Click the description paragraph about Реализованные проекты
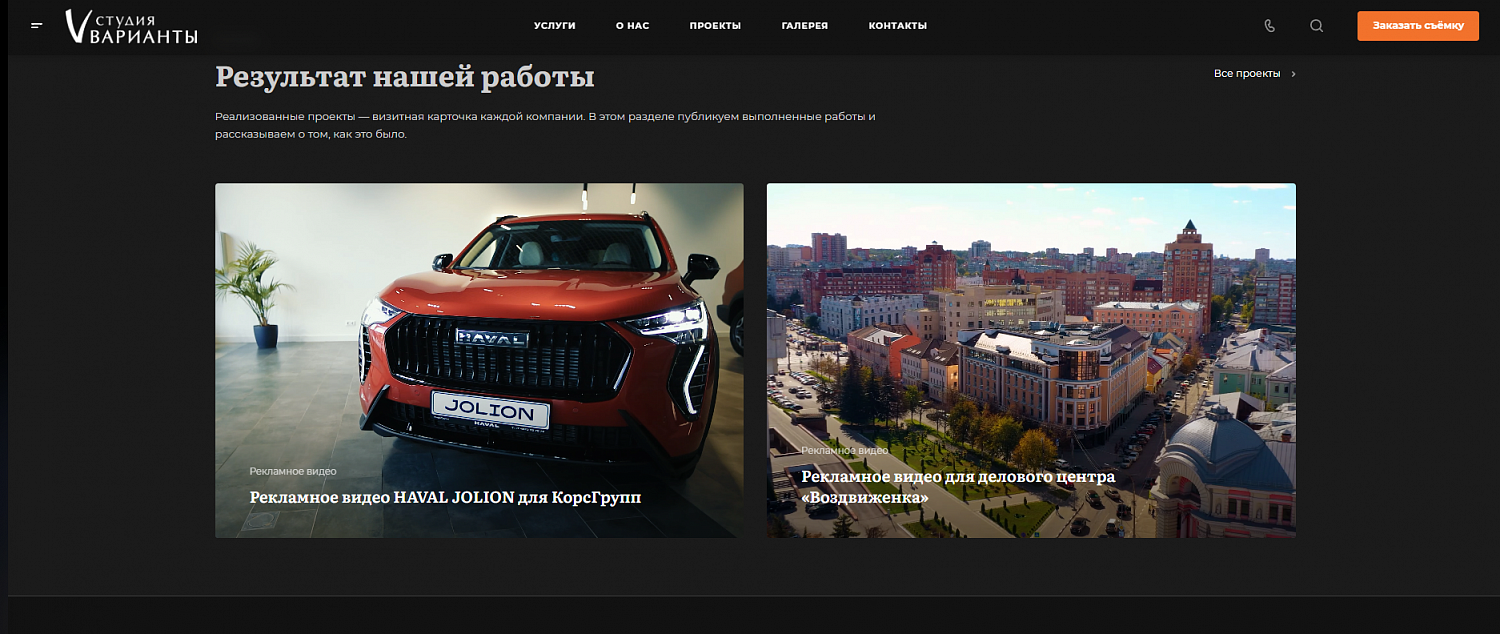This screenshot has width=1500, height=634. coord(545,125)
